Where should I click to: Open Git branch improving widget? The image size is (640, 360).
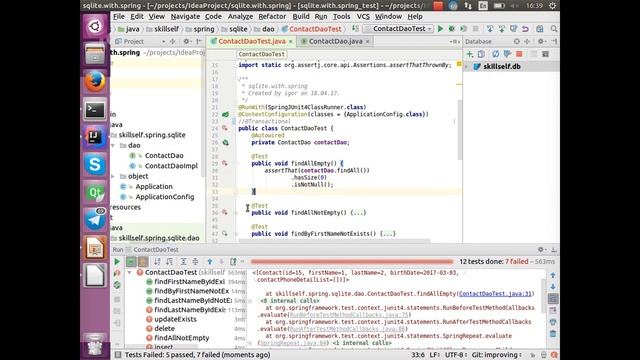[x=496, y=355]
